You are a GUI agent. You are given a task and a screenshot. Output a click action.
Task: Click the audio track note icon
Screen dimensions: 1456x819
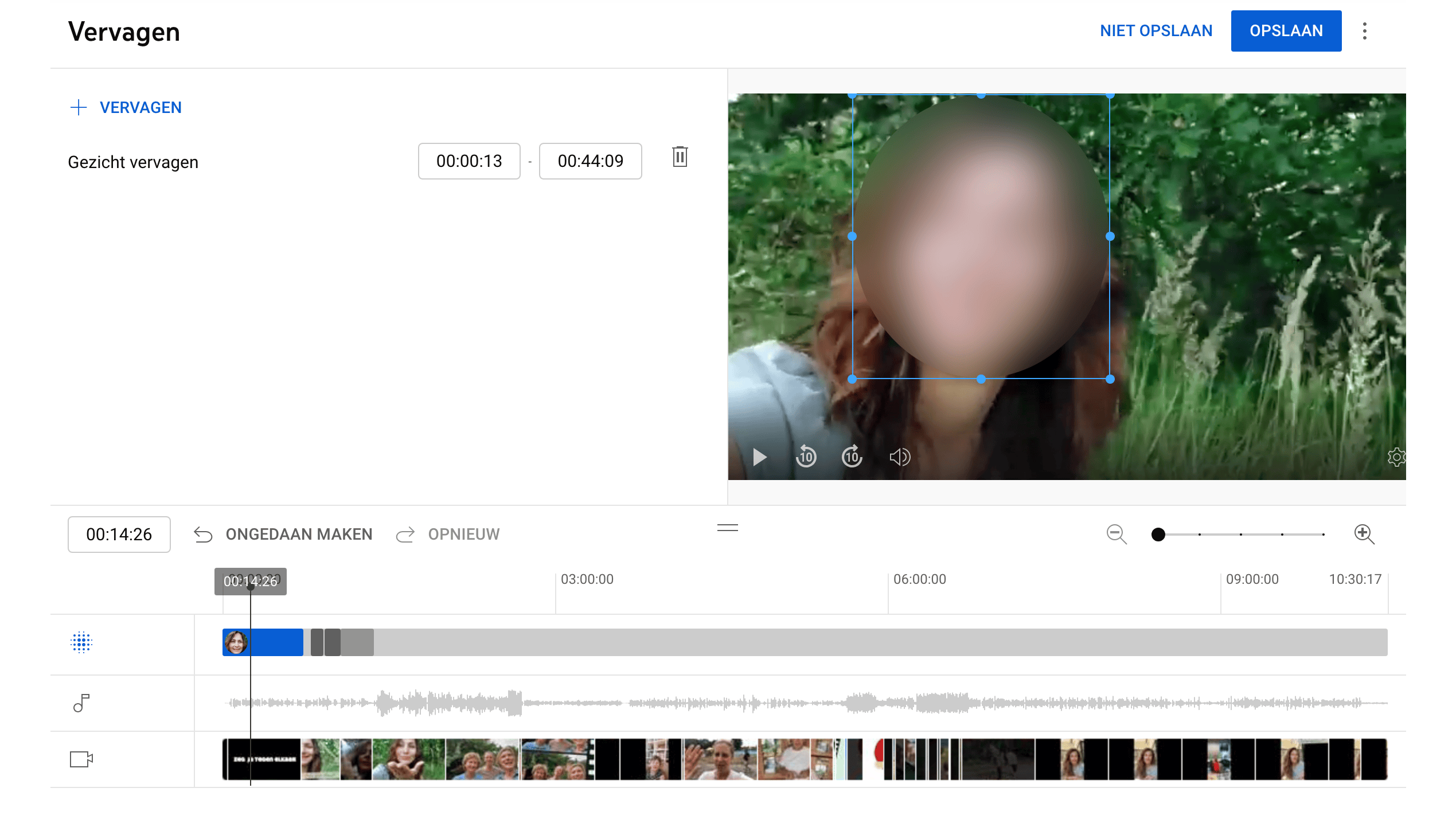point(81,703)
